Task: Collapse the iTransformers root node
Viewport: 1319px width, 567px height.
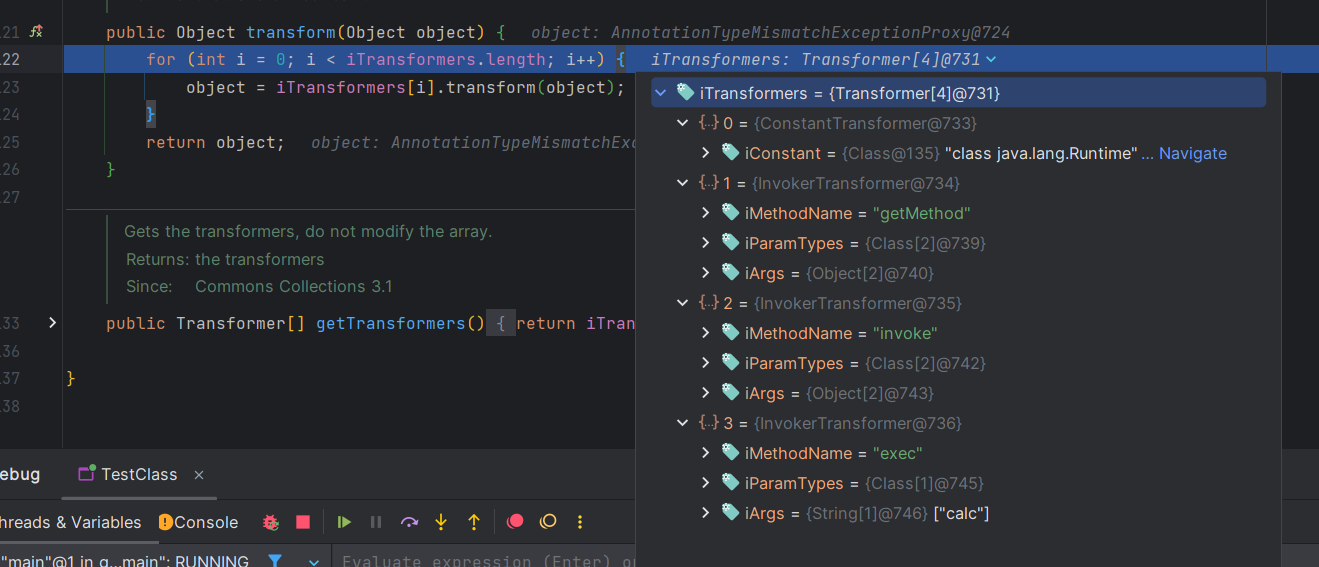Action: (661, 93)
